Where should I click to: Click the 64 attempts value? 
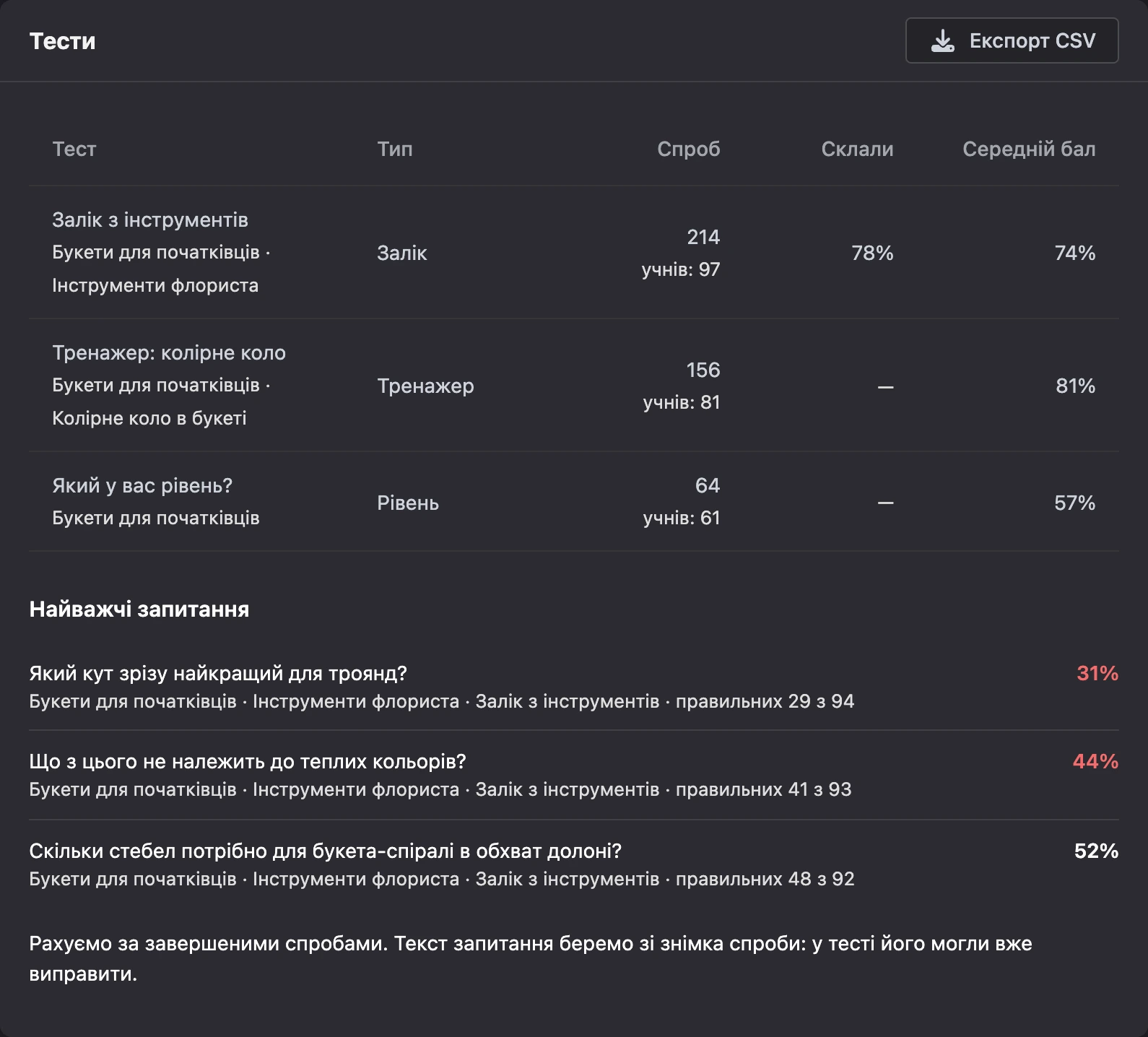[708, 485]
